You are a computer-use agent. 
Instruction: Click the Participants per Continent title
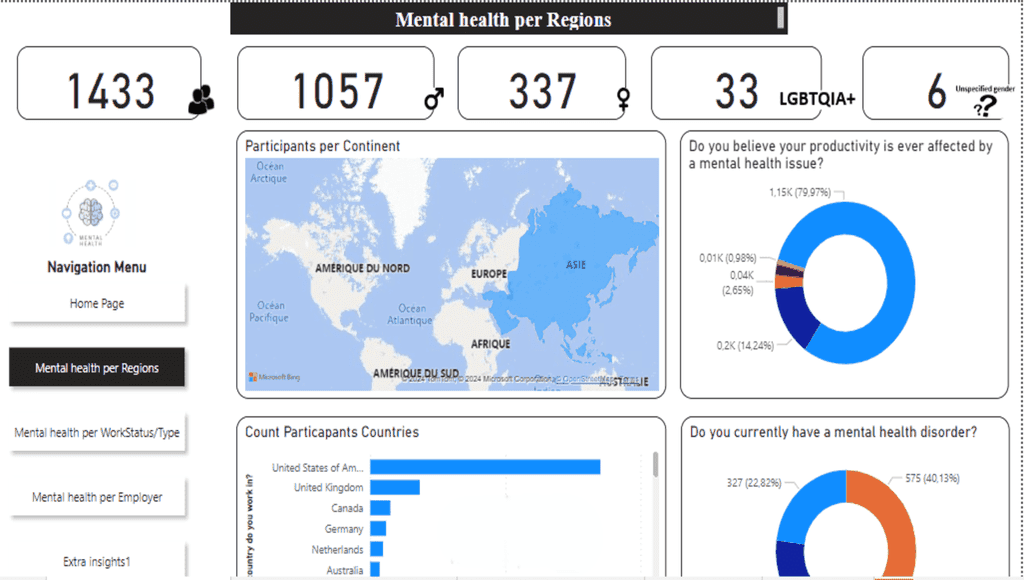coord(323,146)
